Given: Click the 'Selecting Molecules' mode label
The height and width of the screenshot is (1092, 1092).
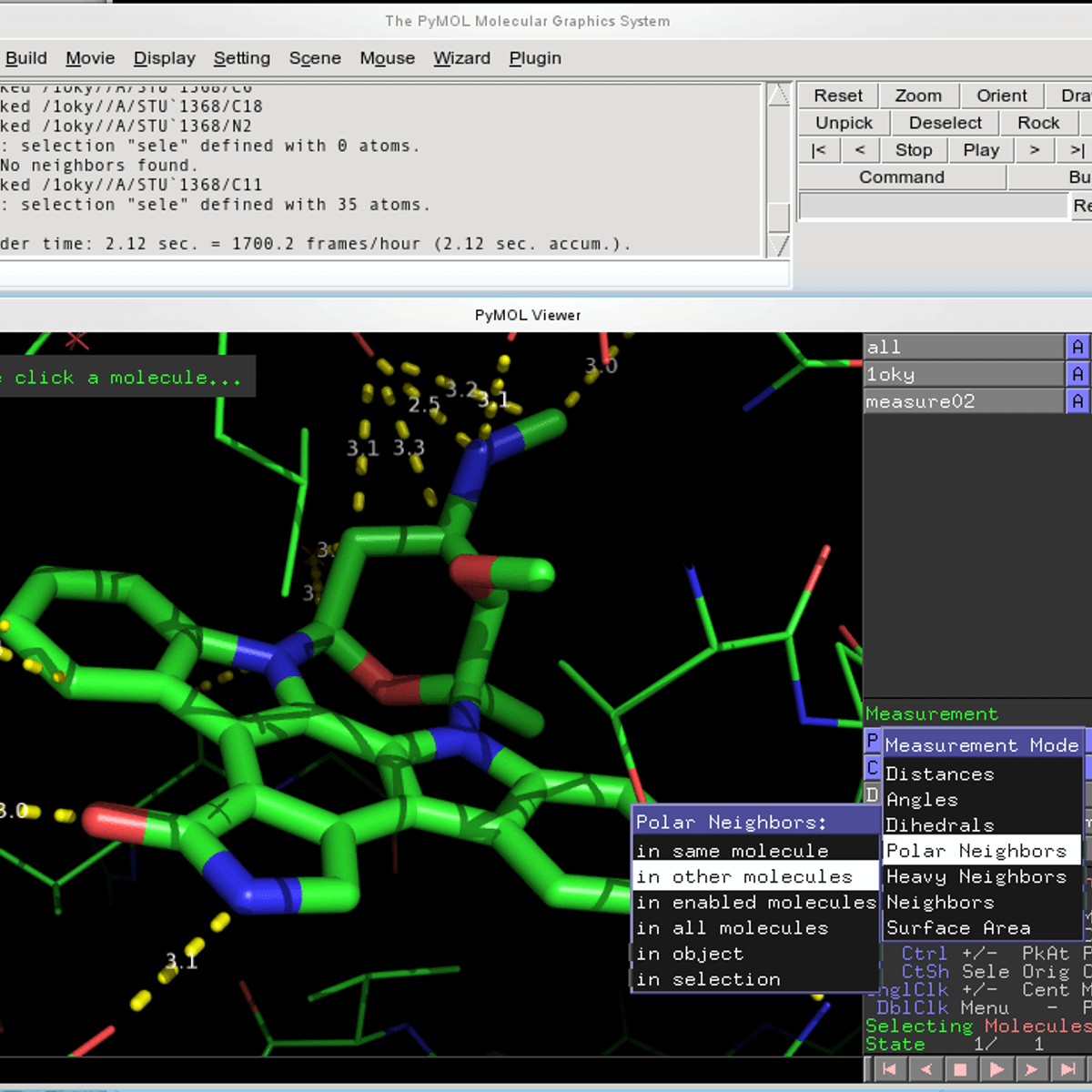Looking at the screenshot, I should [978, 1026].
